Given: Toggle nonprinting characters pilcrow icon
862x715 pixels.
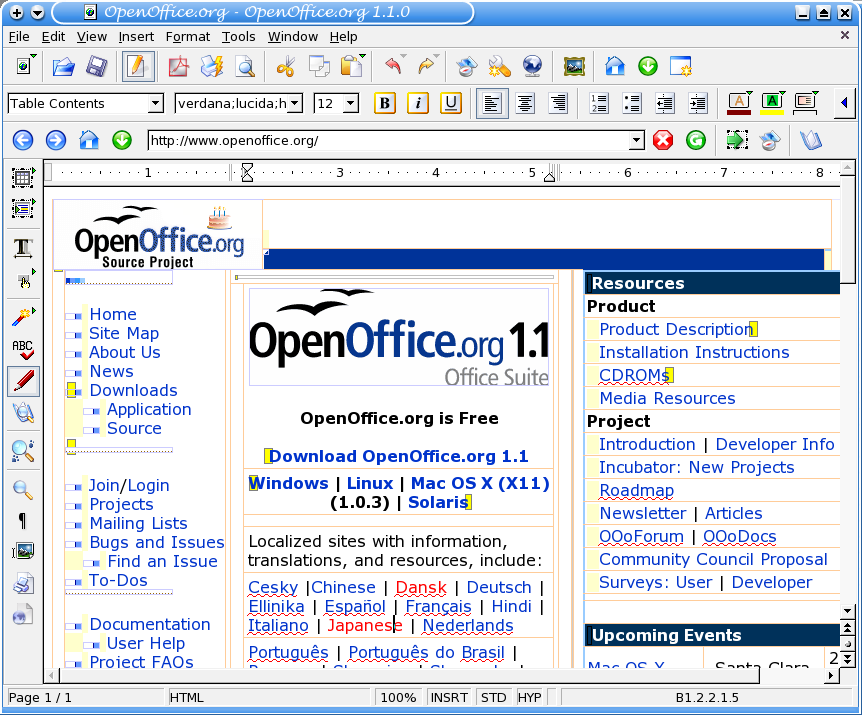Looking at the screenshot, I should [23, 520].
